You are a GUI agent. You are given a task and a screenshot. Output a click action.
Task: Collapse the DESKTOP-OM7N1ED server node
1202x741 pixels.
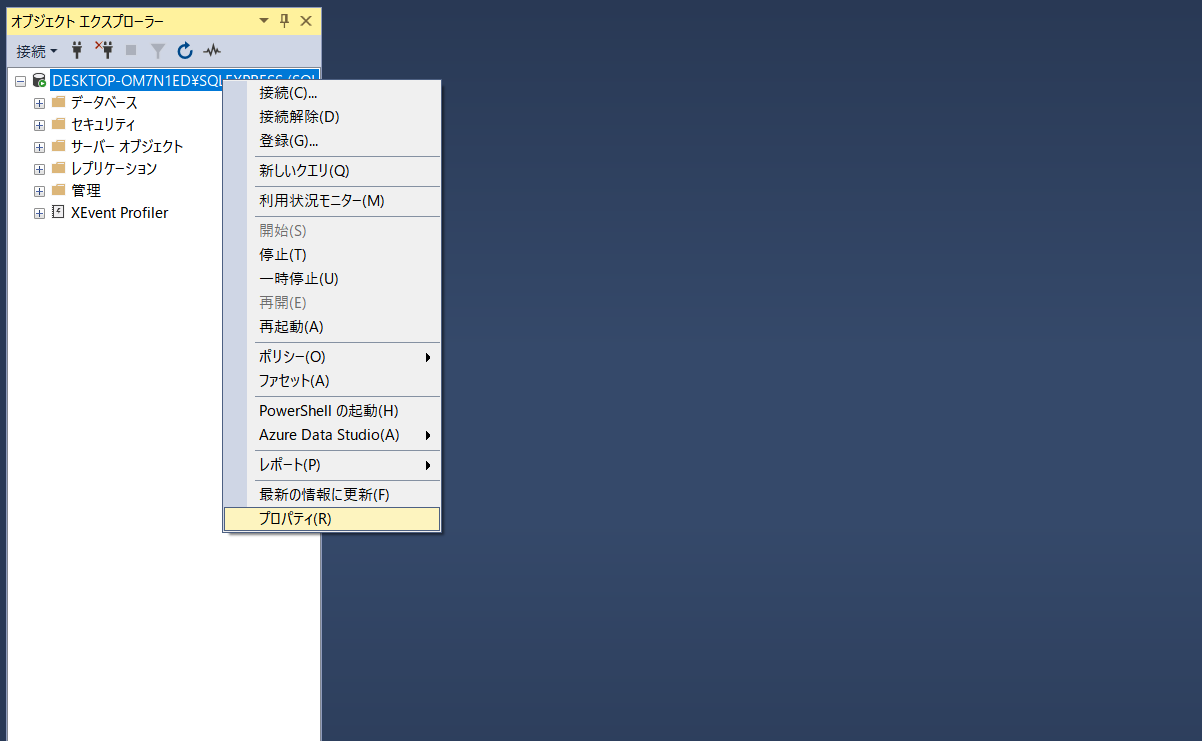[20, 80]
